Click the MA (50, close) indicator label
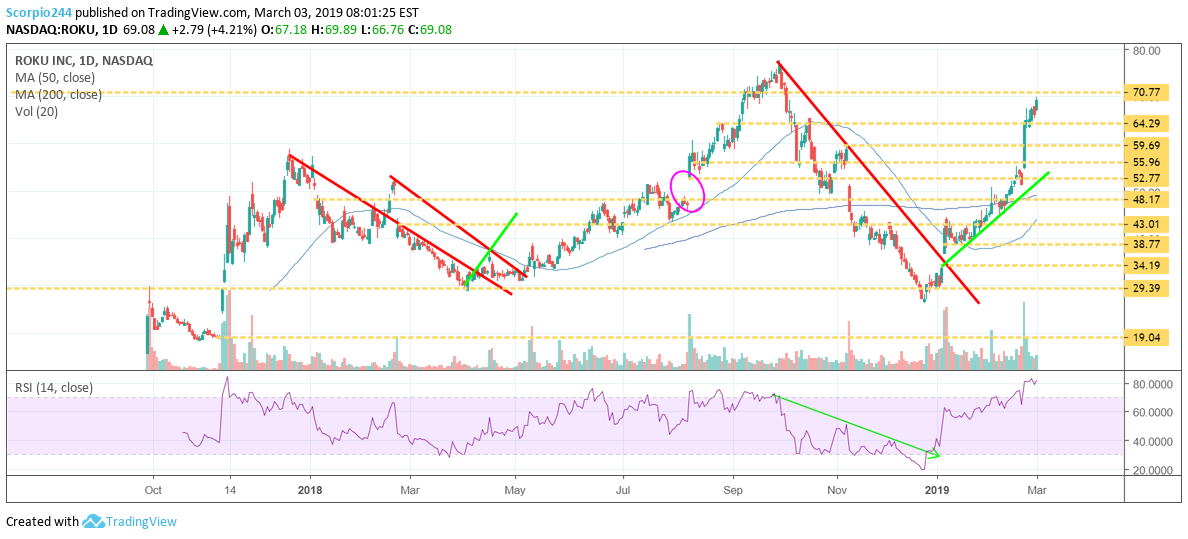Image resolution: width=1188 pixels, height=539 pixels. coord(54,78)
